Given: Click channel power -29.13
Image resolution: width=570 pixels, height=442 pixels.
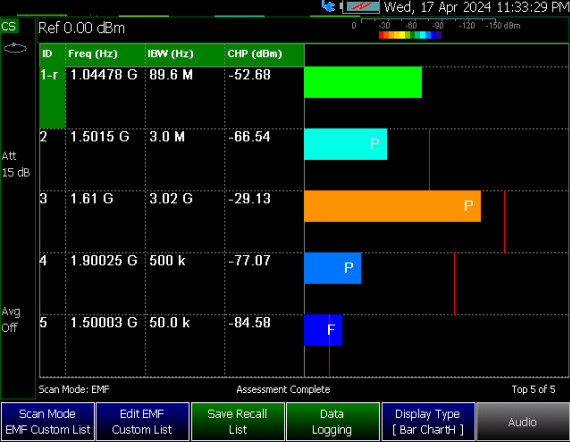Looking at the screenshot, I should [x=249, y=199].
